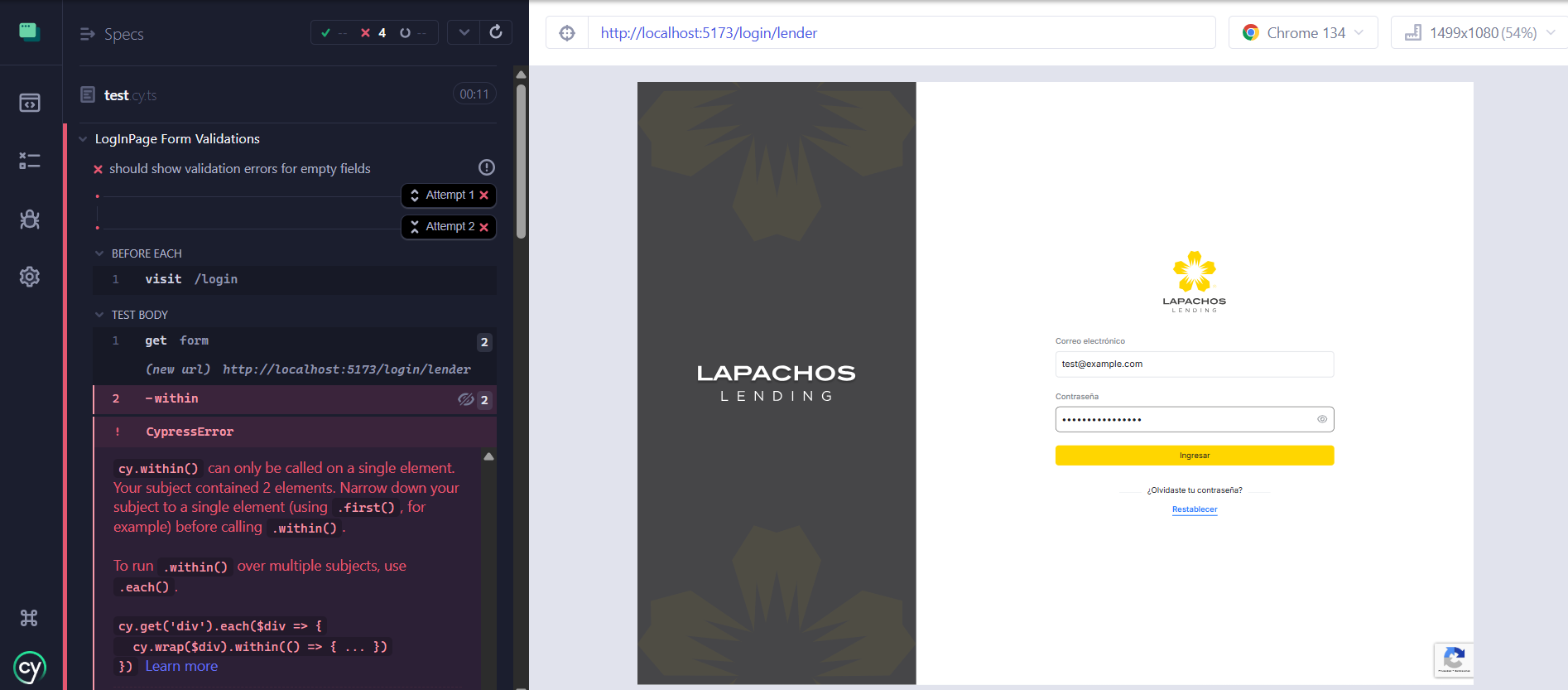Viewport: 1568px width, 690px height.
Task: Click the Cypress logo at bottom left
Action: coord(30,668)
